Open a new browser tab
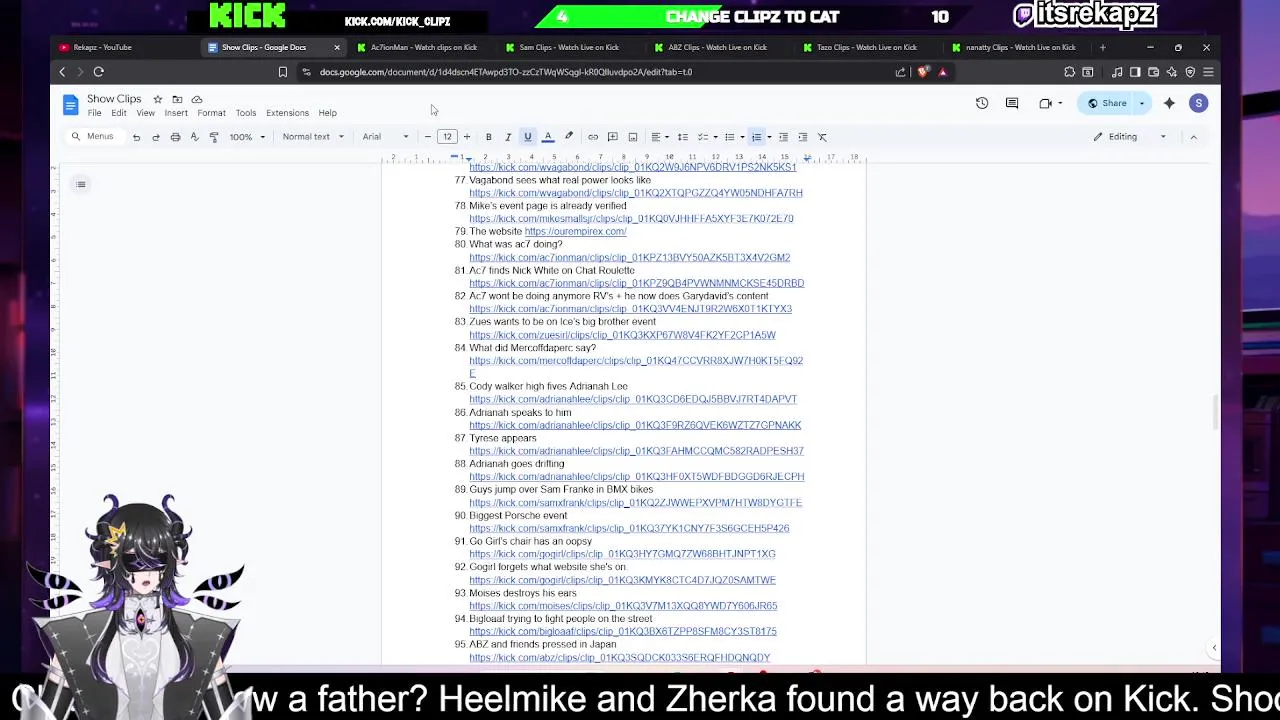Viewport: 1280px width, 720px height. (x=1102, y=47)
